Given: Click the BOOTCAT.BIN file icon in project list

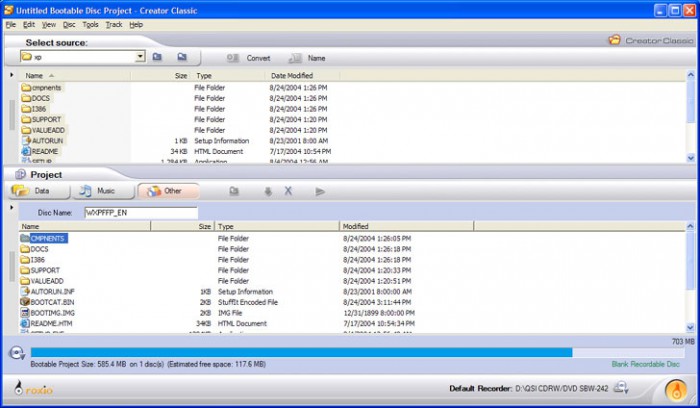Looking at the screenshot, I should coord(25,302).
